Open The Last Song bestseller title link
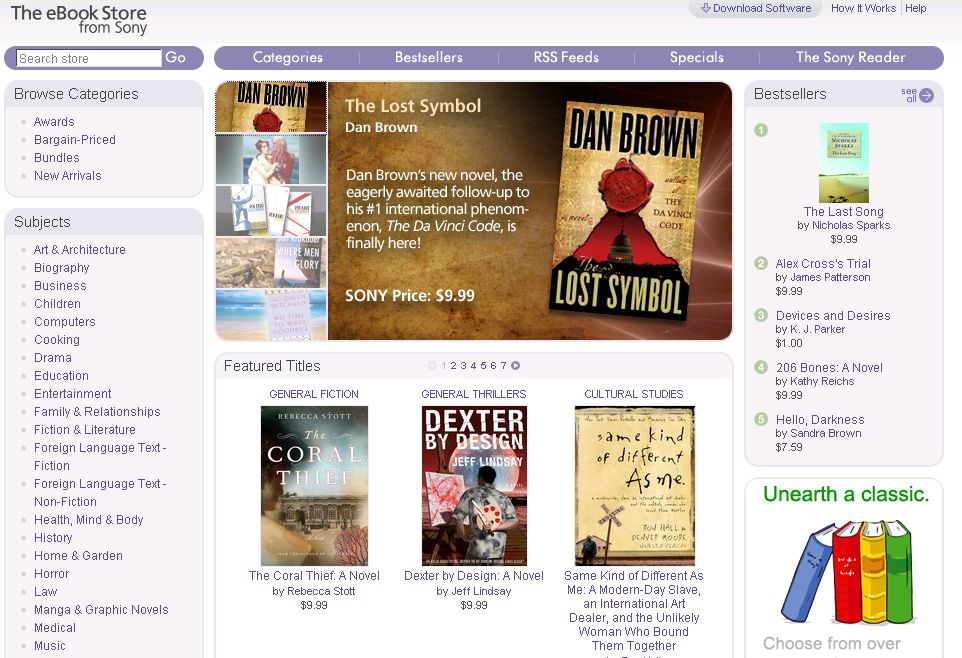The image size is (962, 658). [x=844, y=212]
